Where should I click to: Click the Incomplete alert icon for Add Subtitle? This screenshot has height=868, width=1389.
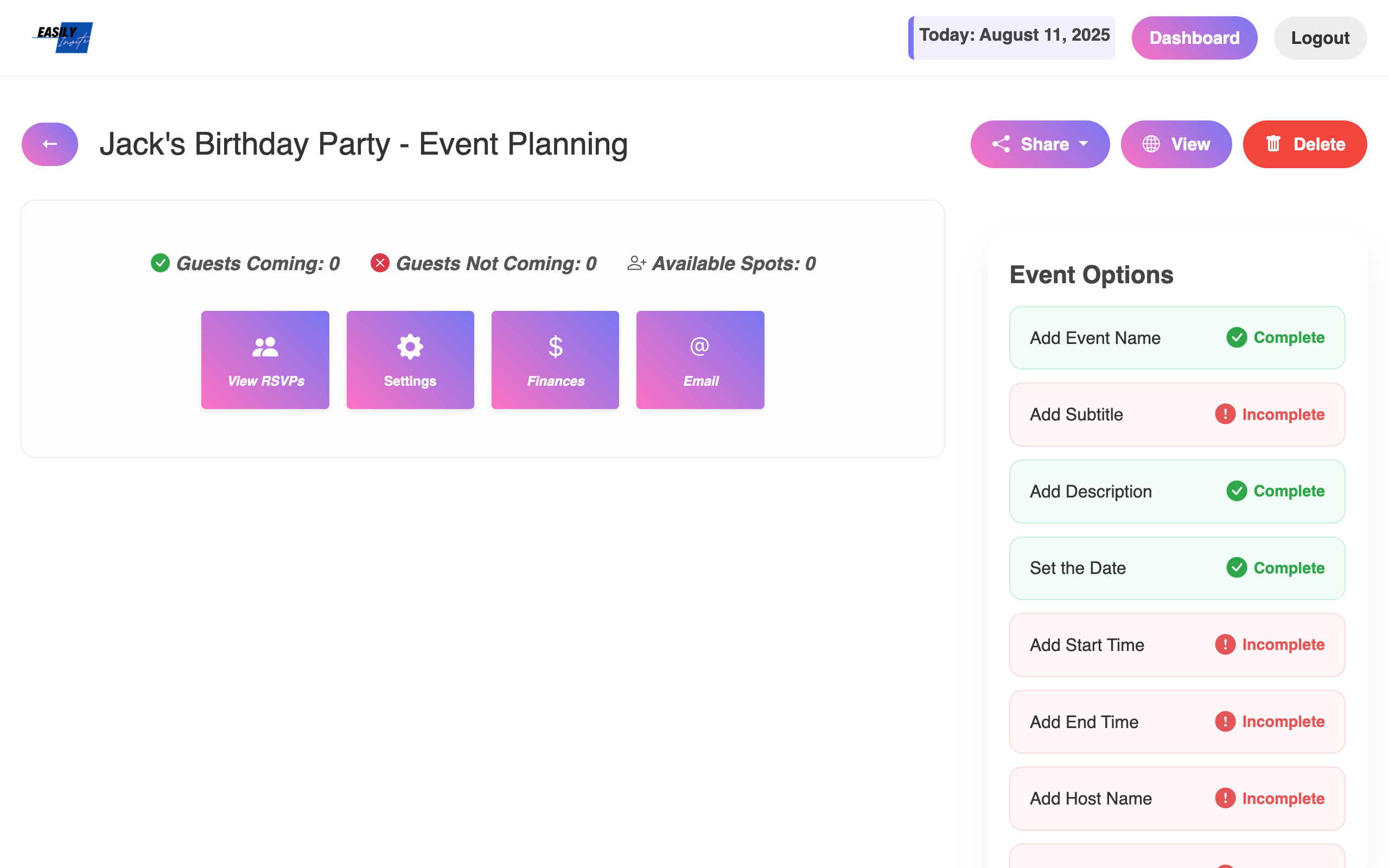coord(1225,414)
